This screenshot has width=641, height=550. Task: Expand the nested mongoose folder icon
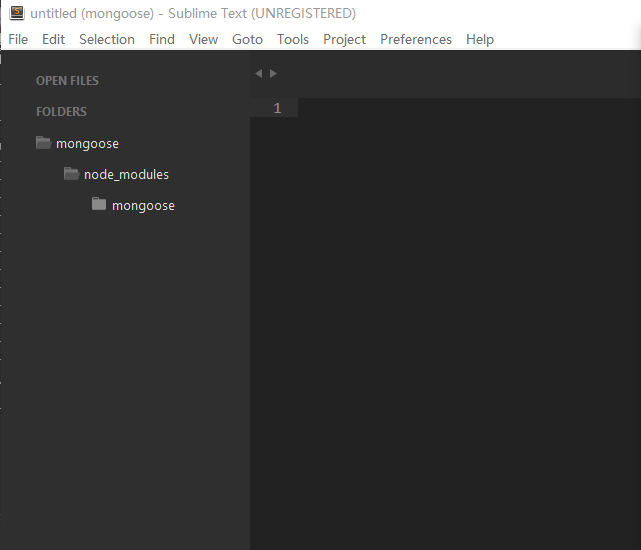pyautogui.click(x=99, y=204)
